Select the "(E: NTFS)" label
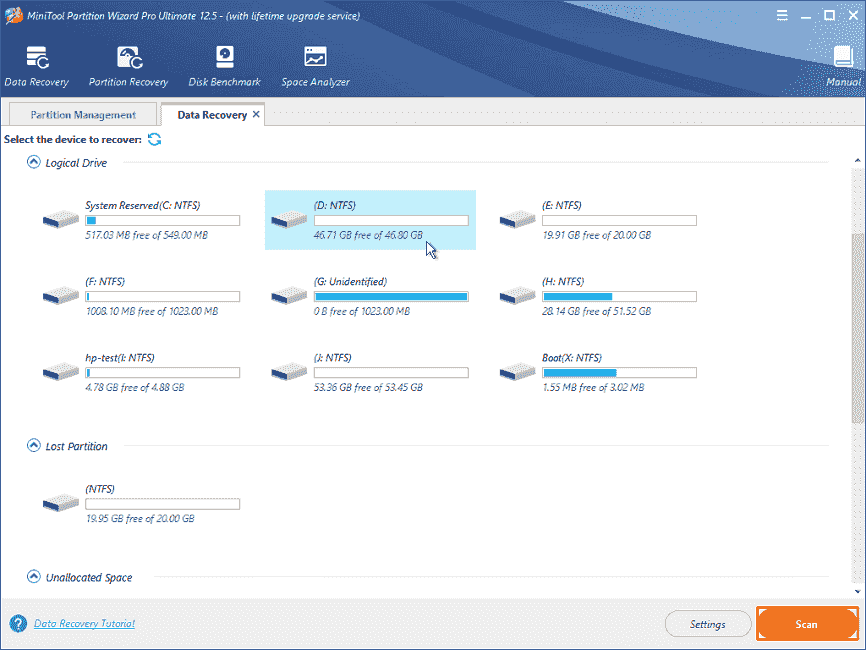Viewport: 866px width, 650px height. 562,205
